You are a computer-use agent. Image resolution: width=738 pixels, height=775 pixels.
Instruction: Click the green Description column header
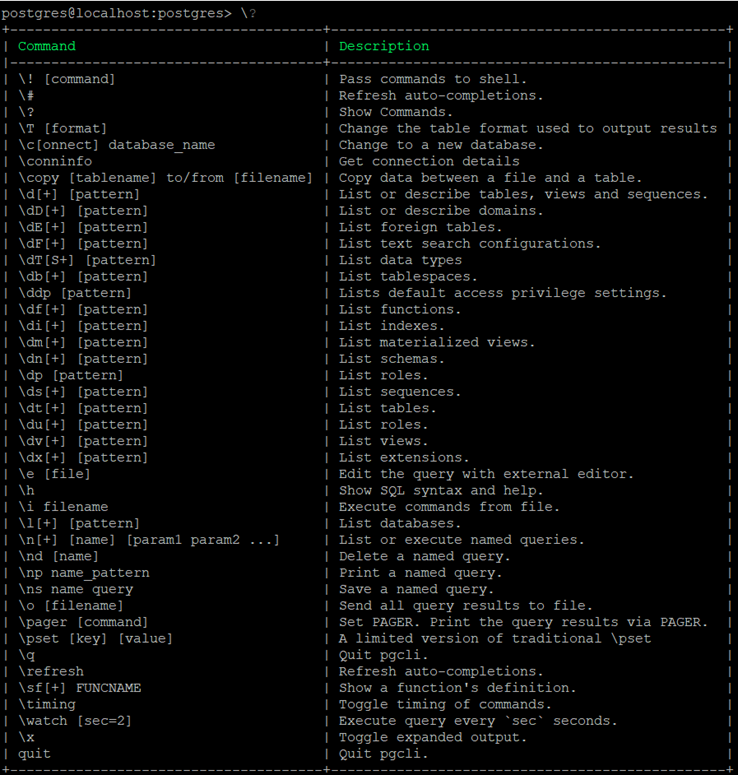[x=384, y=46]
